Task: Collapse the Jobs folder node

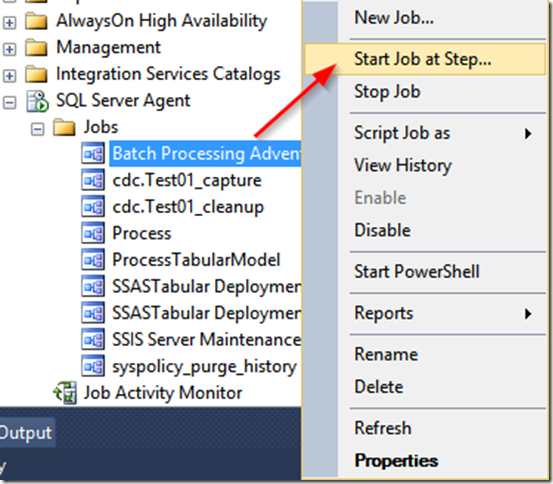Action: pos(37,129)
